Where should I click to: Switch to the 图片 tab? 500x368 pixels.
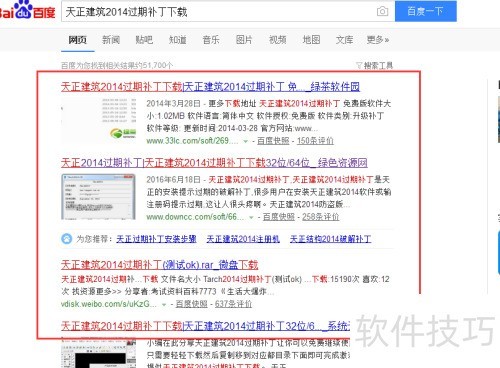[244, 40]
